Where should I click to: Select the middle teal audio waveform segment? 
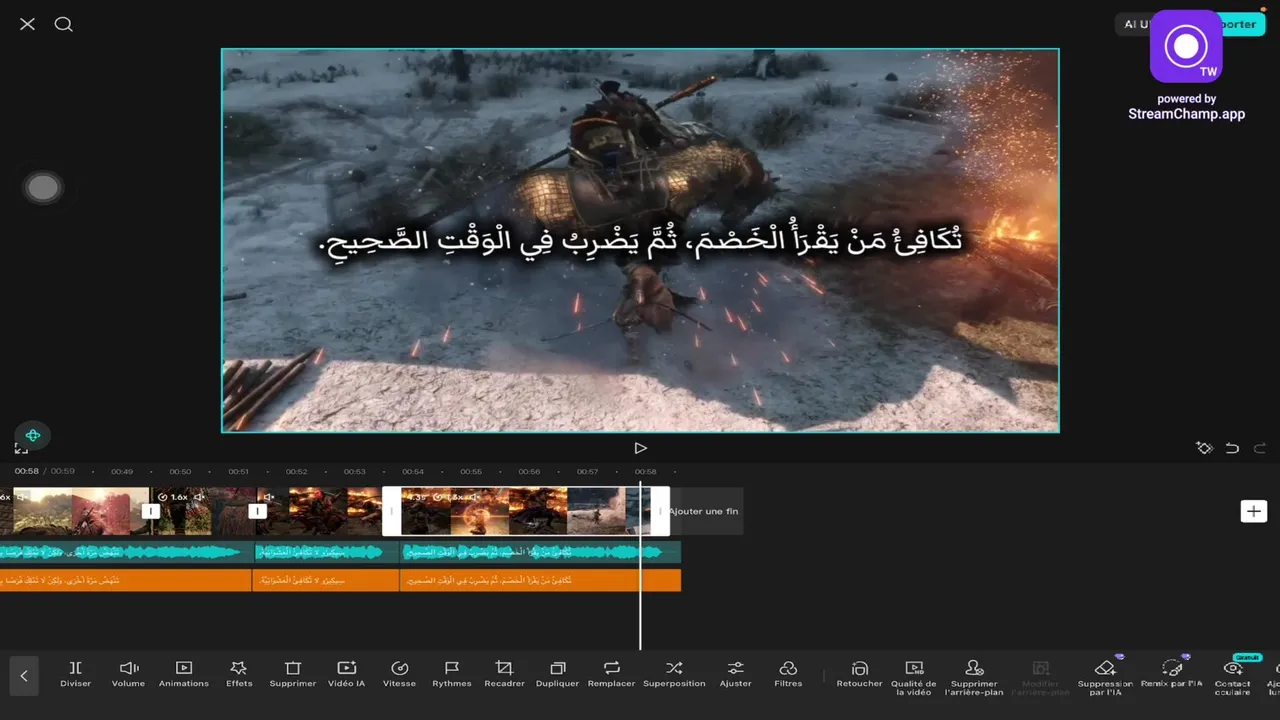pyautogui.click(x=328, y=552)
